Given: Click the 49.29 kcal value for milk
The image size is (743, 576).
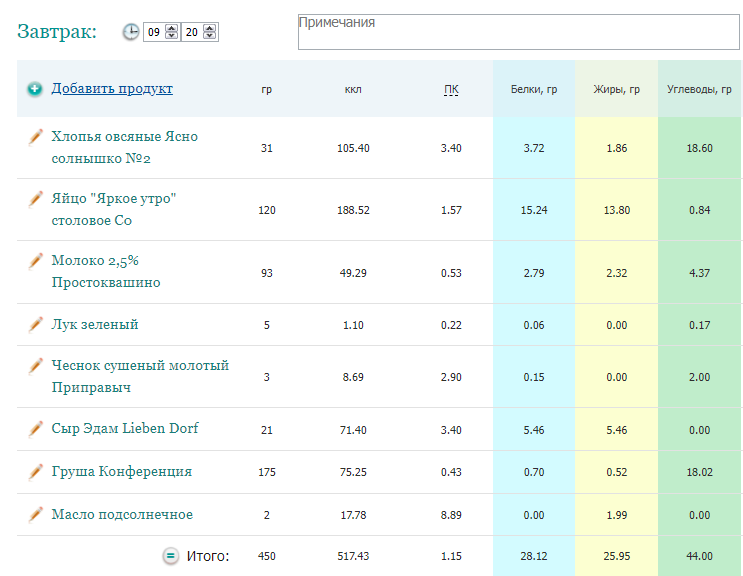Looking at the screenshot, I should click(353, 273).
